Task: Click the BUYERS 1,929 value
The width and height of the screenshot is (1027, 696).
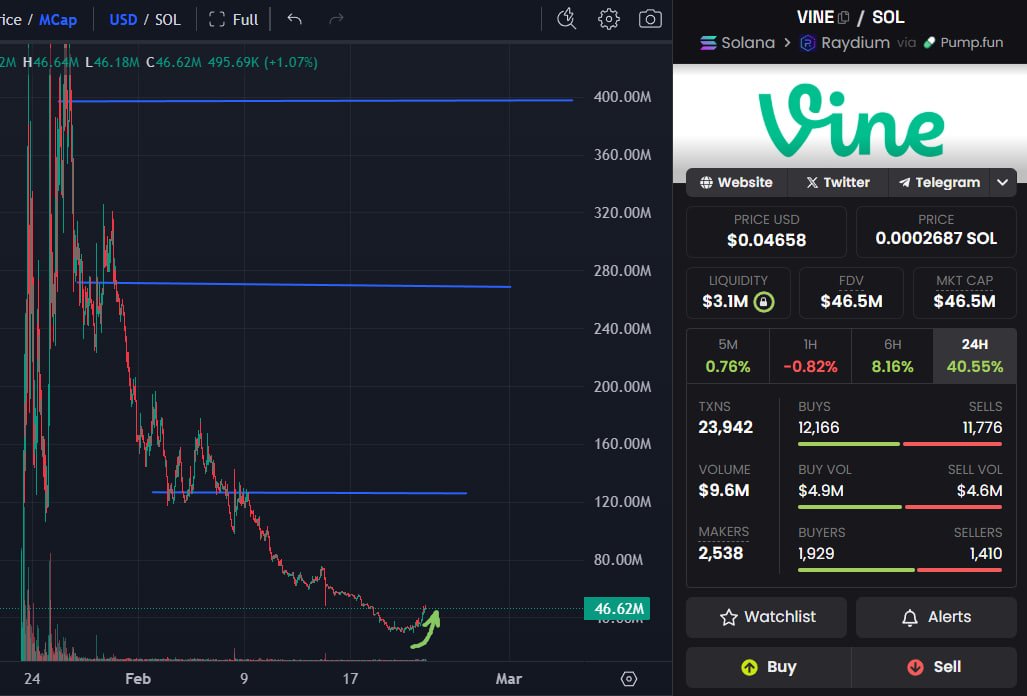Action: point(816,554)
